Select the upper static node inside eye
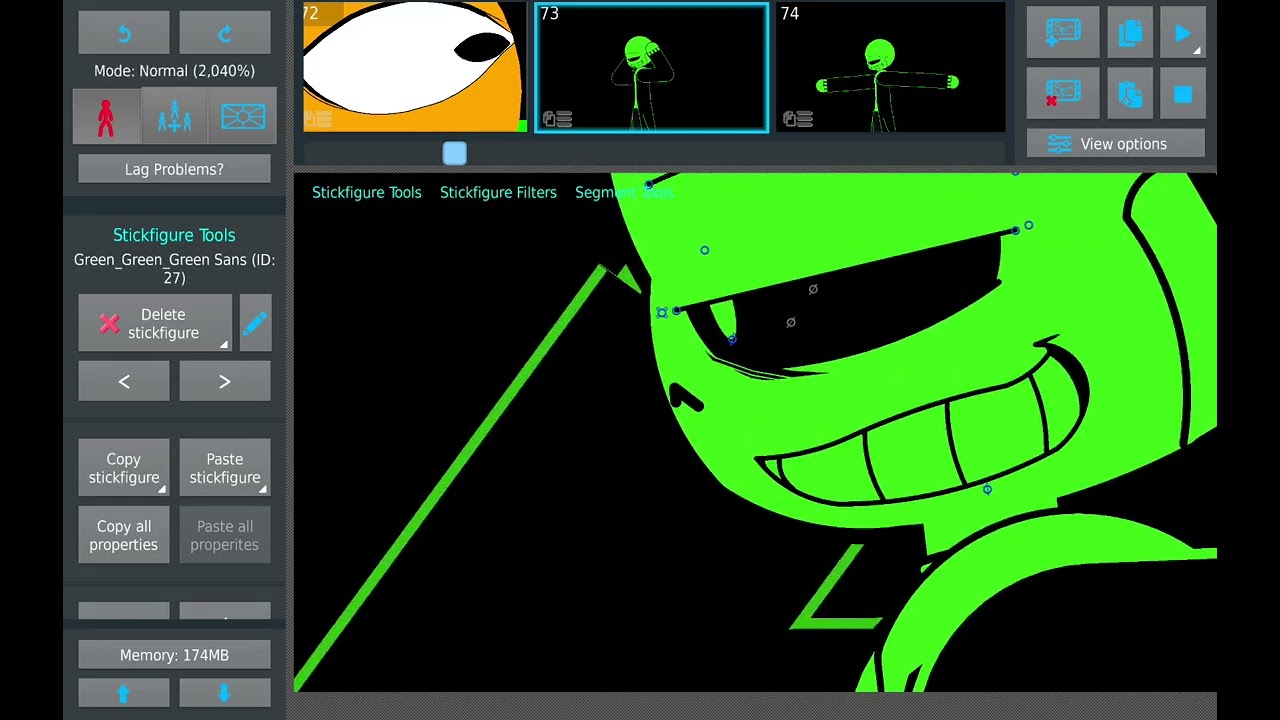The image size is (1280, 720). [x=813, y=289]
